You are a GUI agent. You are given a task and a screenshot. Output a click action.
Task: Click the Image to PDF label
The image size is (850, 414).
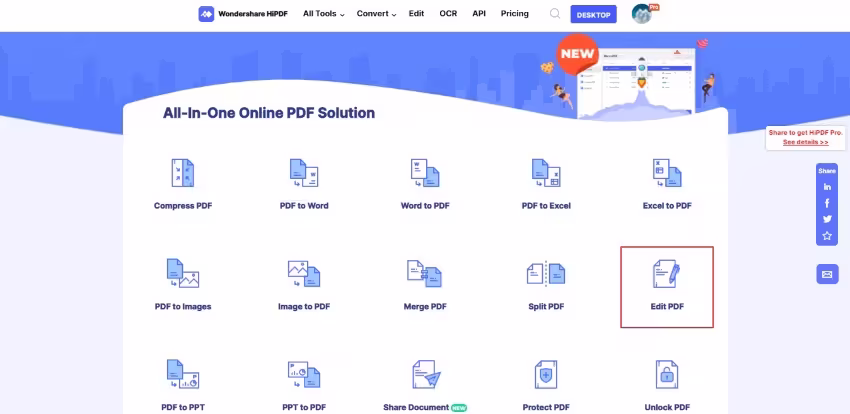click(x=304, y=307)
